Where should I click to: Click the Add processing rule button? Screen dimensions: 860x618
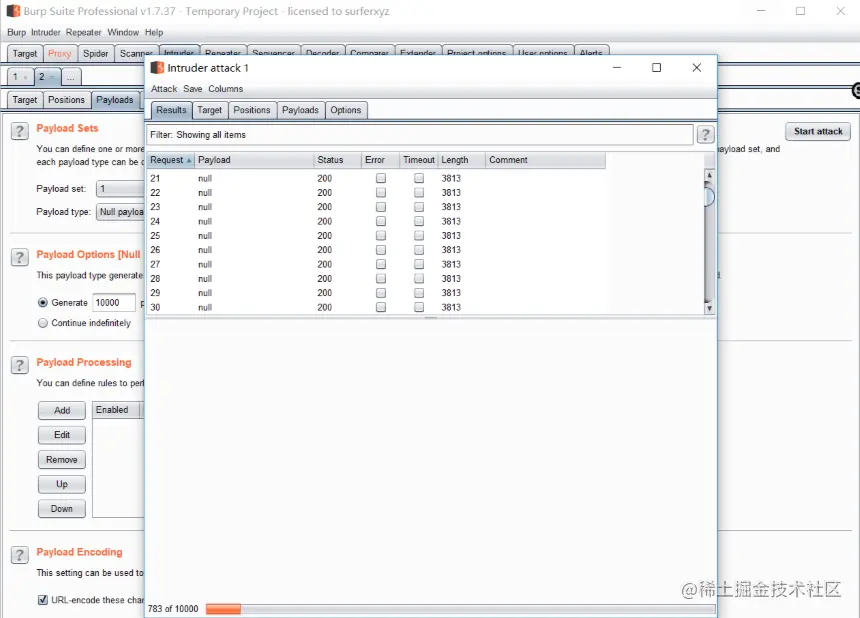click(62, 410)
